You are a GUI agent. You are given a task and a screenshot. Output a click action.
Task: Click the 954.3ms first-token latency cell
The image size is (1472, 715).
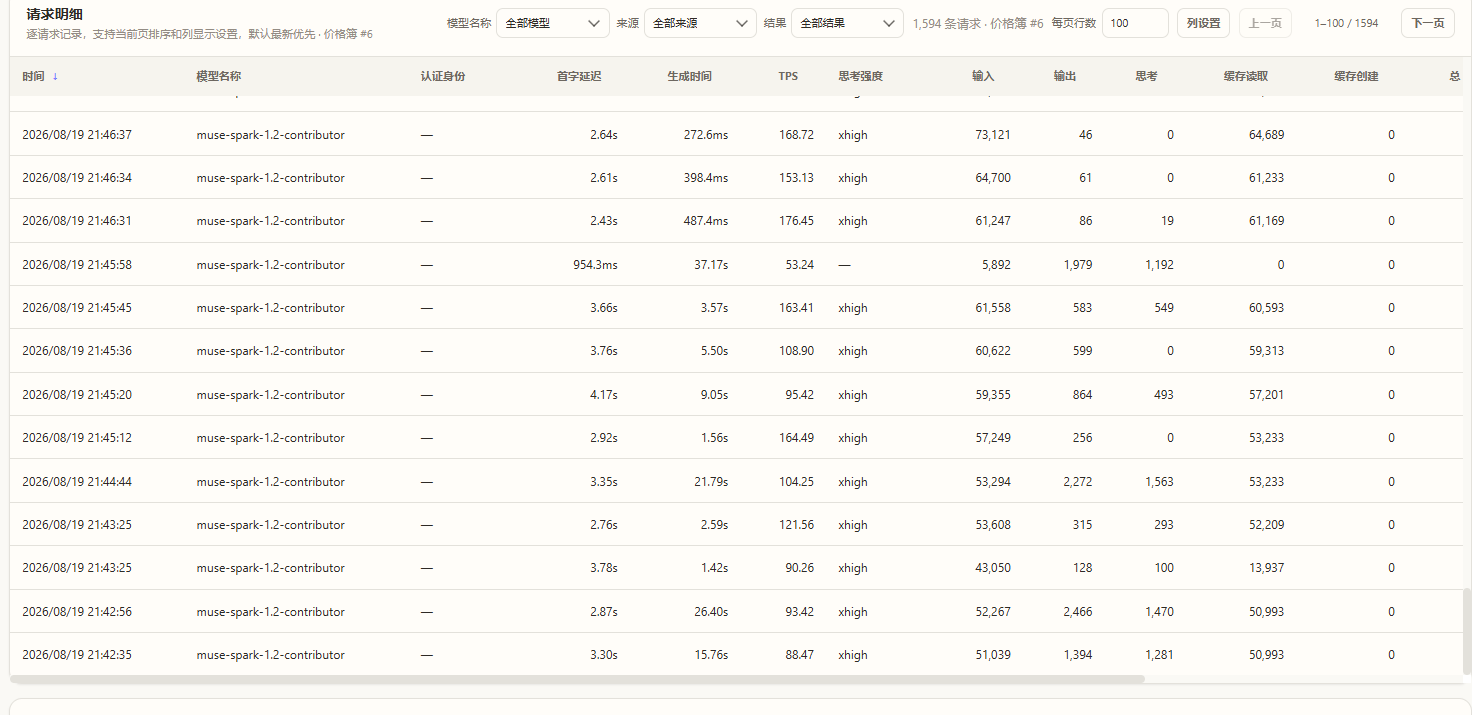(x=595, y=265)
